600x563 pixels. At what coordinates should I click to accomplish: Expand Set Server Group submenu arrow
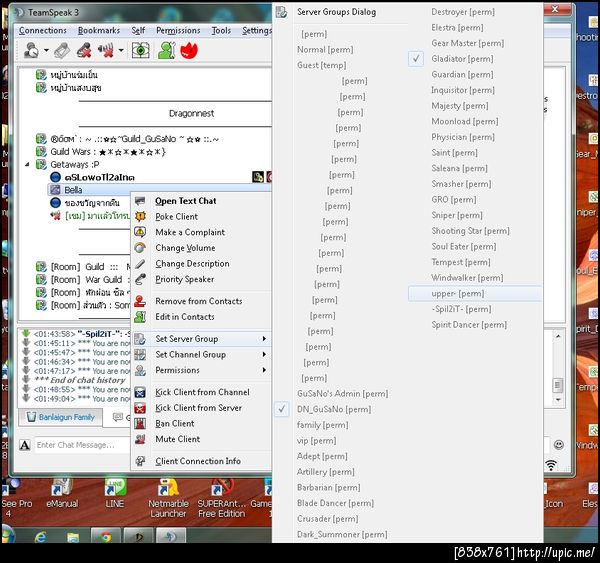pyautogui.click(x=264, y=339)
